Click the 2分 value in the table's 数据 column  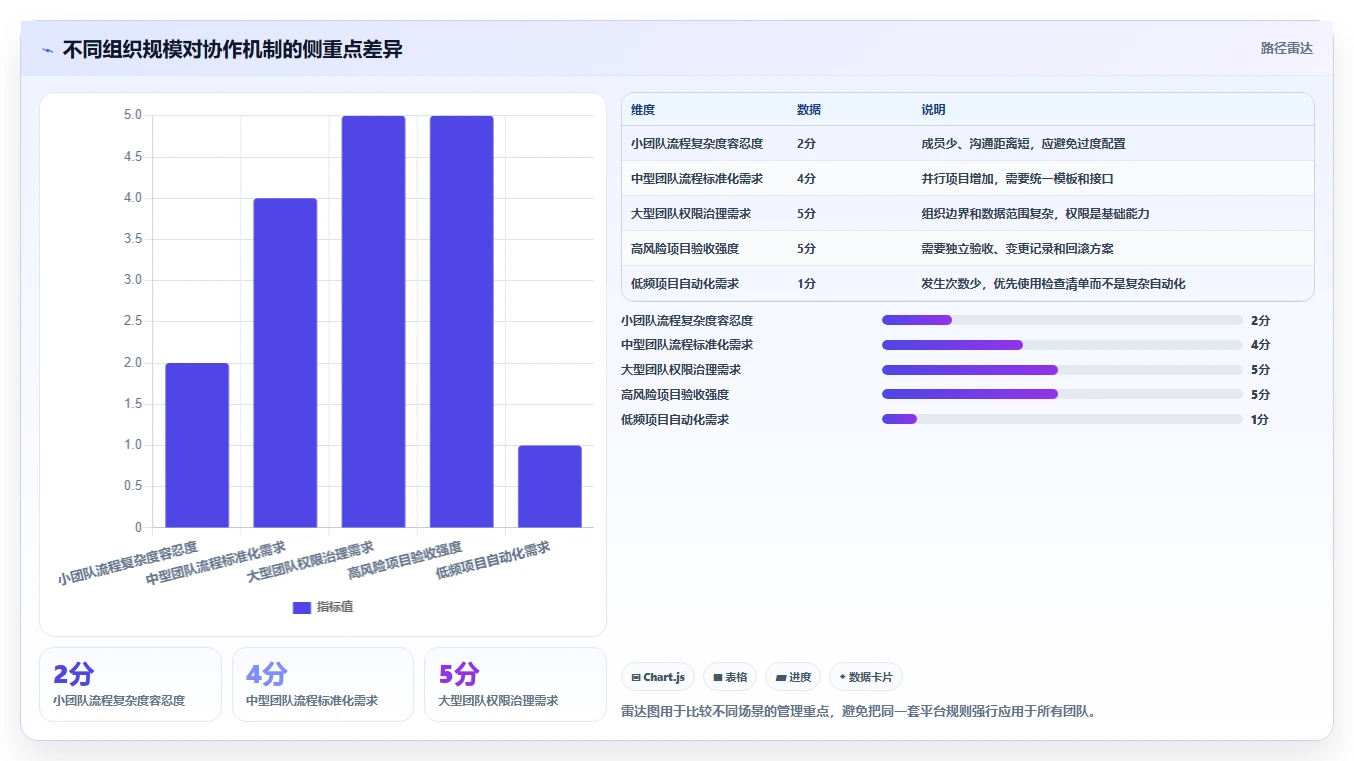point(806,144)
